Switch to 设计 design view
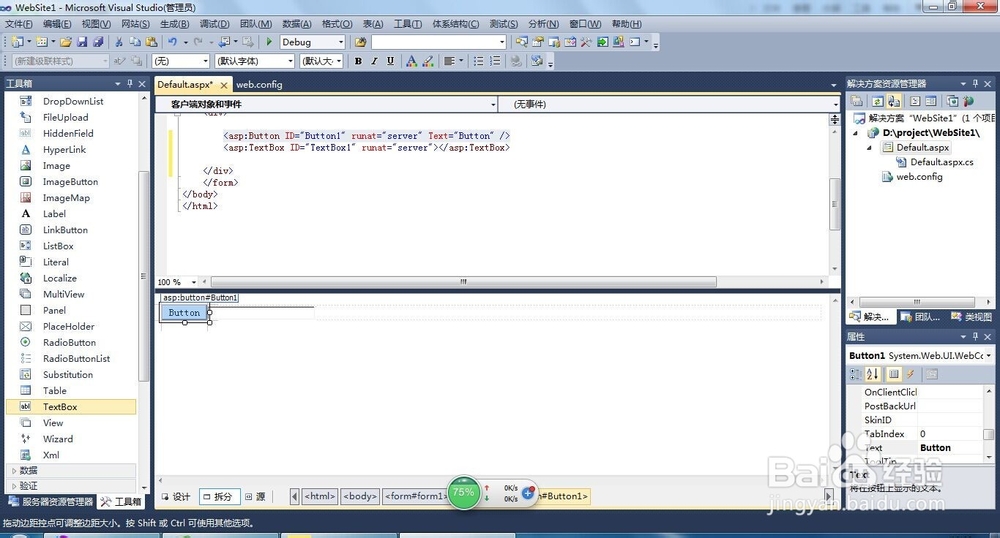 click(176, 497)
